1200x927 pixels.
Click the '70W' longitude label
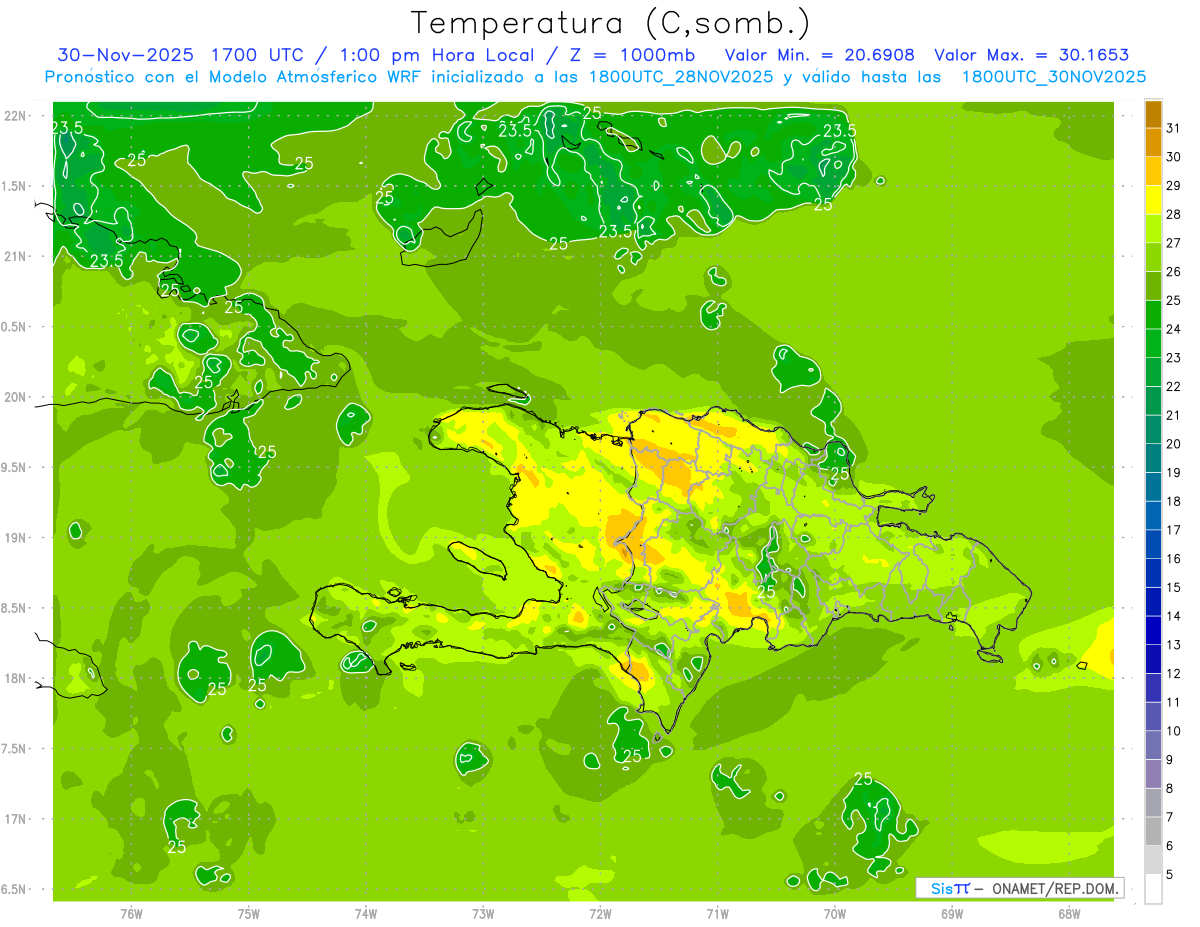coord(835,913)
